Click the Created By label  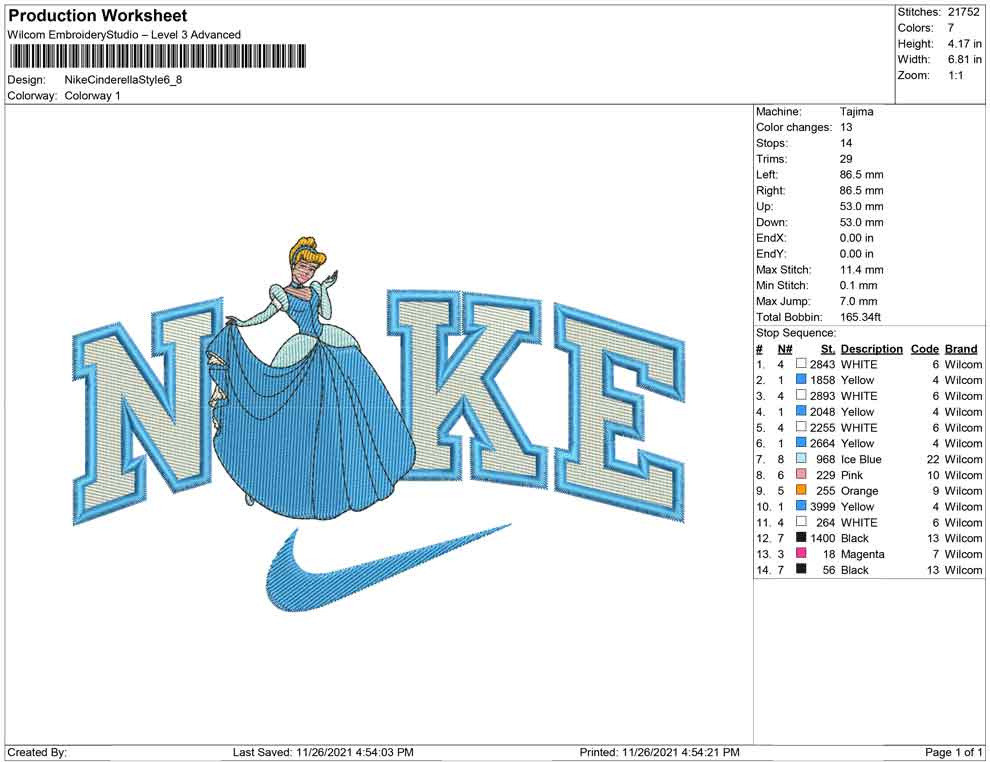[37, 752]
